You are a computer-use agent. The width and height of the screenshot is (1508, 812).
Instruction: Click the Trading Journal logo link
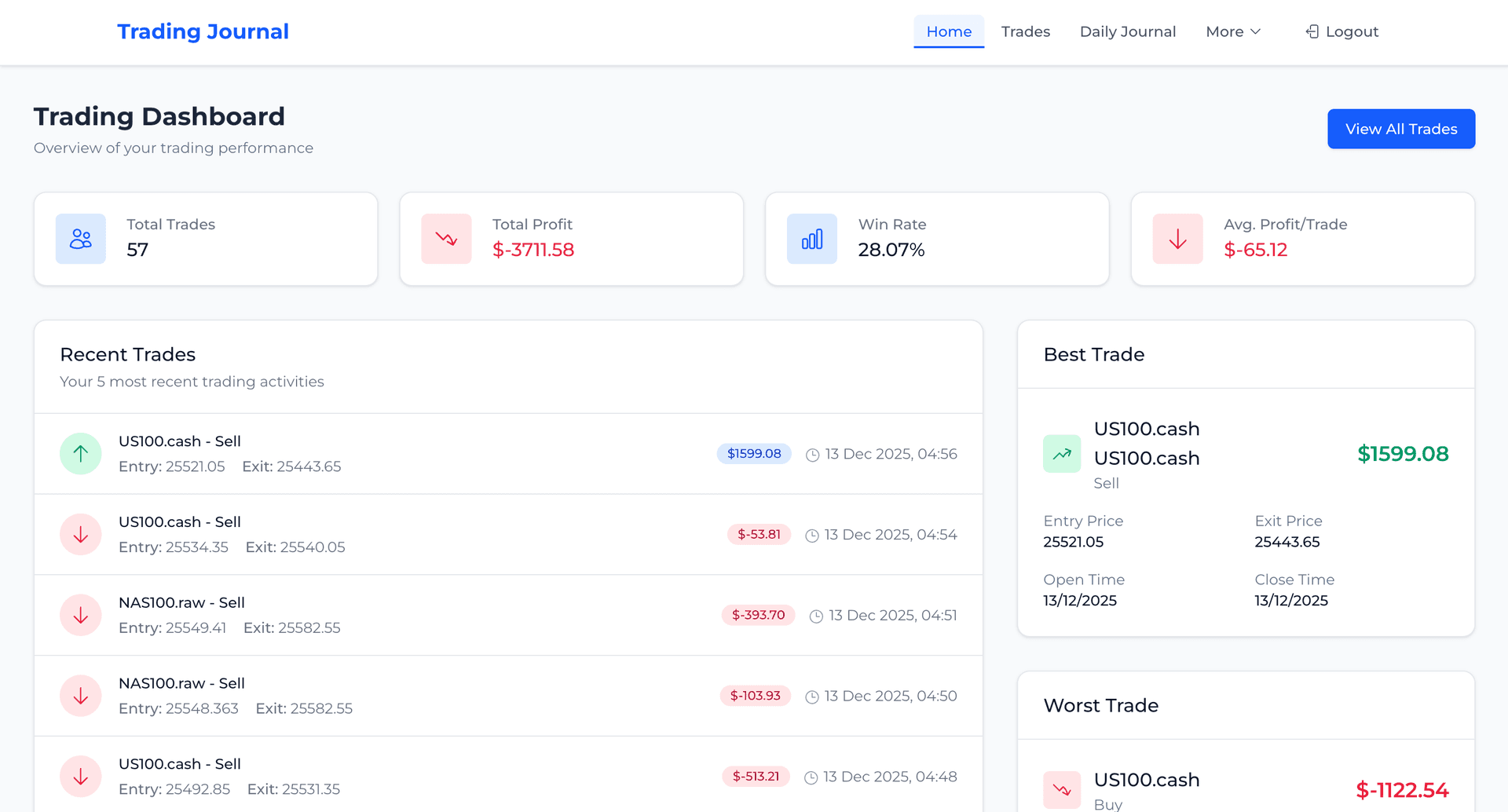click(203, 31)
